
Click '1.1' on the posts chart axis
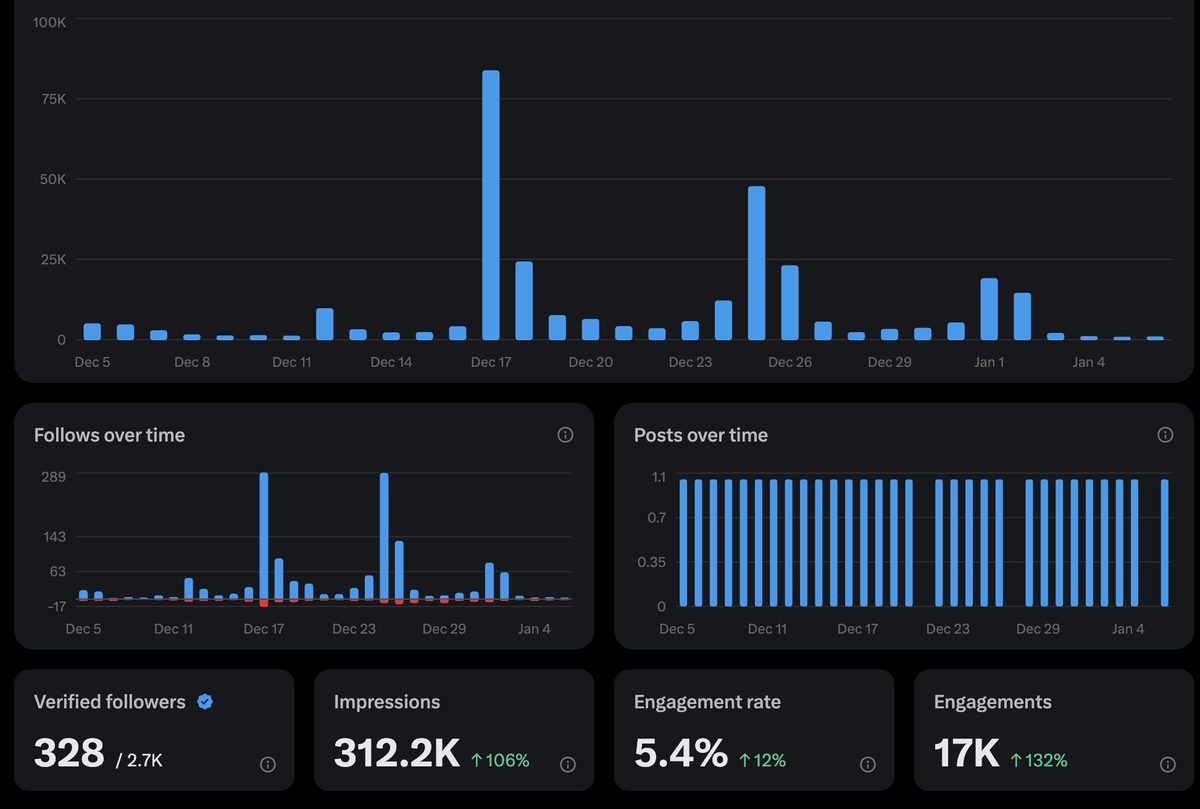click(659, 477)
